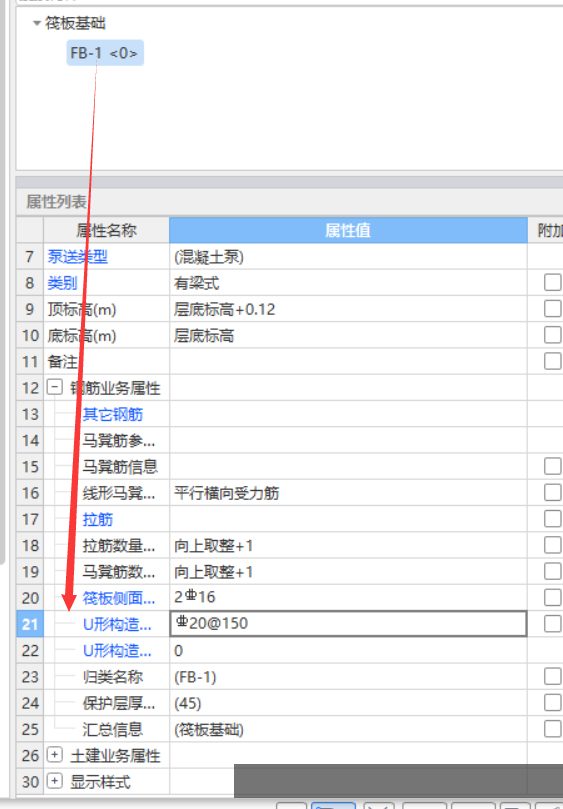The width and height of the screenshot is (563, 809).
Task: Tick the 附加 checkbox for 归类名称 row
Action: [x=553, y=676]
